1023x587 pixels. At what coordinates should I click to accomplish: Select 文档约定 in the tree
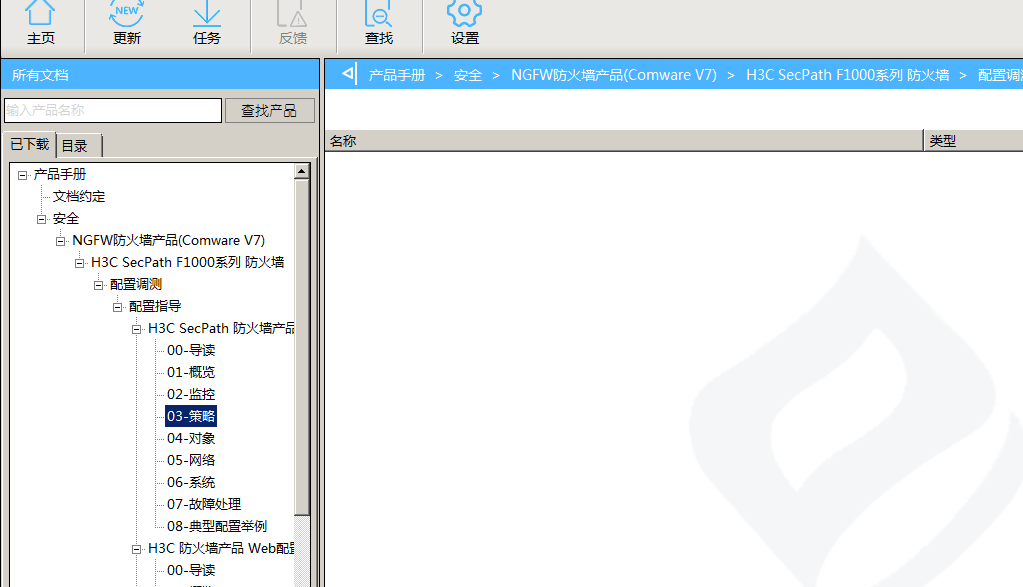point(79,196)
